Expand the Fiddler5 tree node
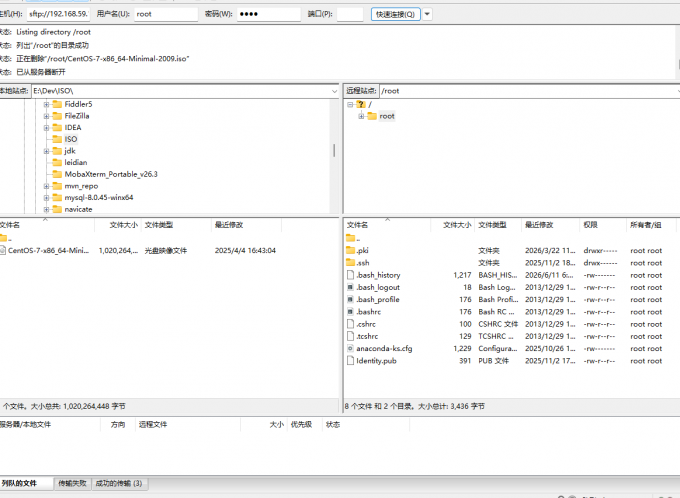 (46, 104)
